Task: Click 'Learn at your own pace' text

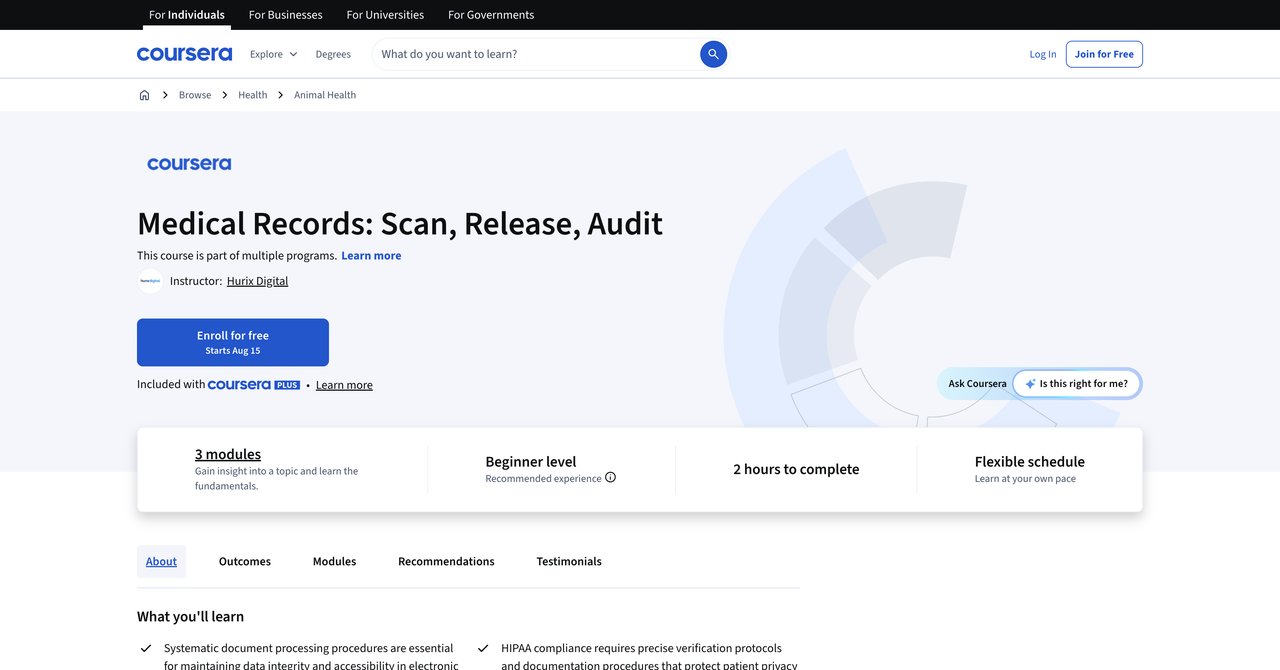Action: [1025, 479]
